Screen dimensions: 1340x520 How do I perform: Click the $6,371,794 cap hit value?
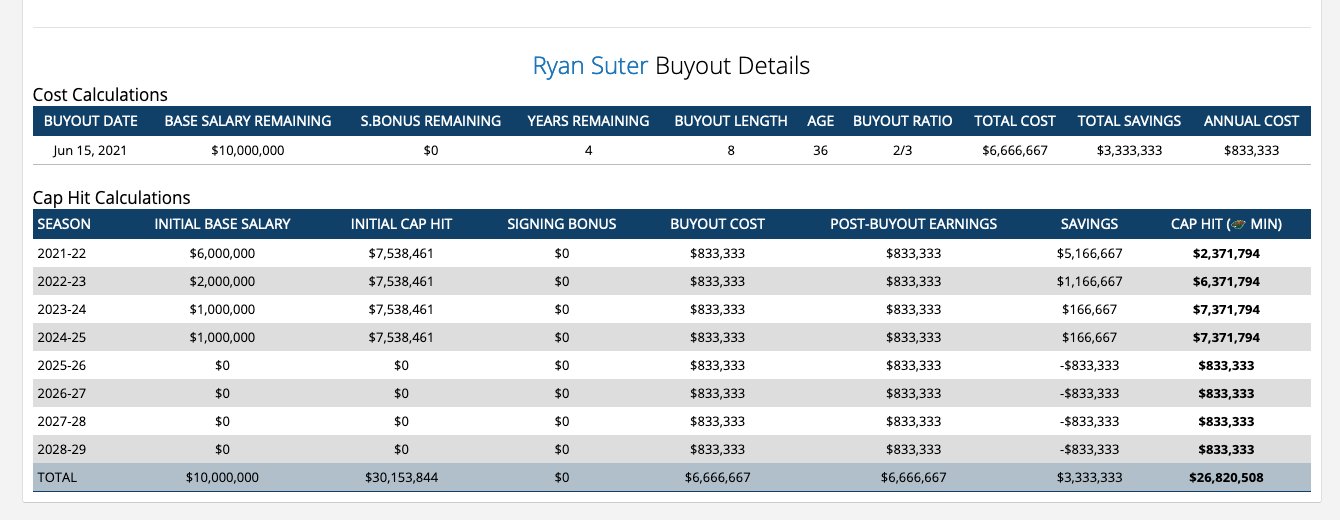pyautogui.click(x=1226, y=281)
